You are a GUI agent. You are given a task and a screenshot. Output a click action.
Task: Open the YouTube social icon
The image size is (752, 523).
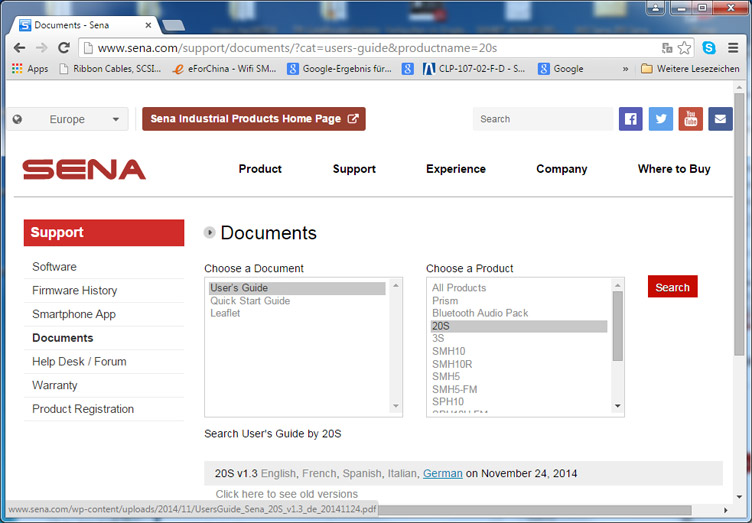[x=691, y=119]
